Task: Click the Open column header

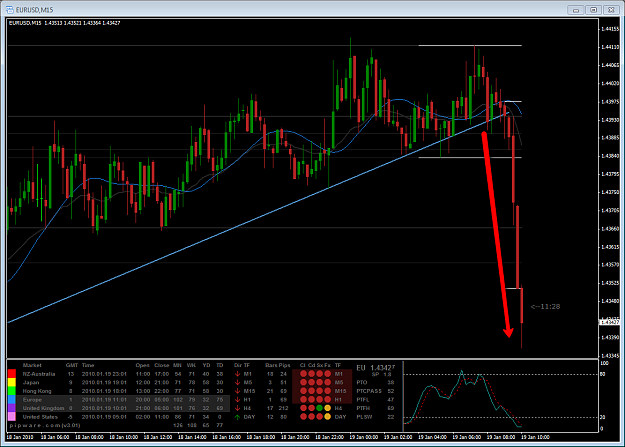Action: [142, 365]
